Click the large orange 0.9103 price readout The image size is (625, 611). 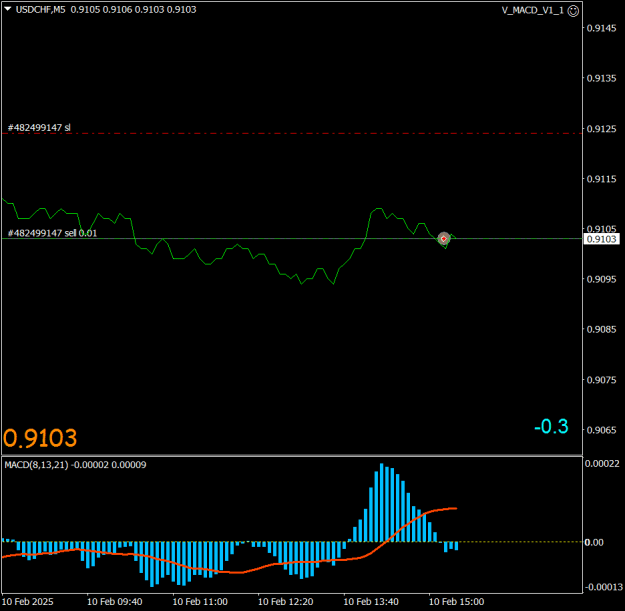point(40,438)
